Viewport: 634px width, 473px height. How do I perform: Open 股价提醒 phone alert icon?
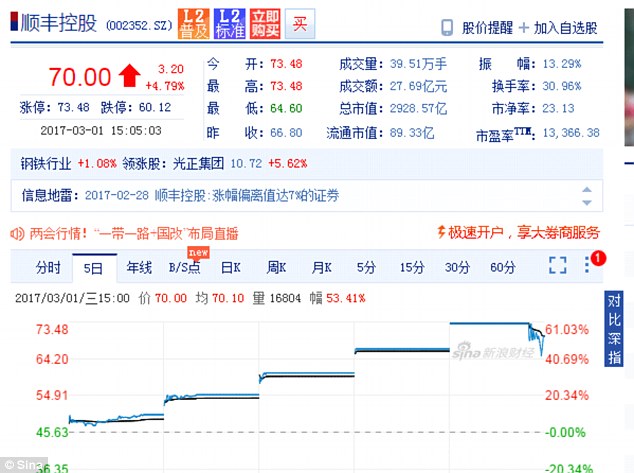pos(446,26)
